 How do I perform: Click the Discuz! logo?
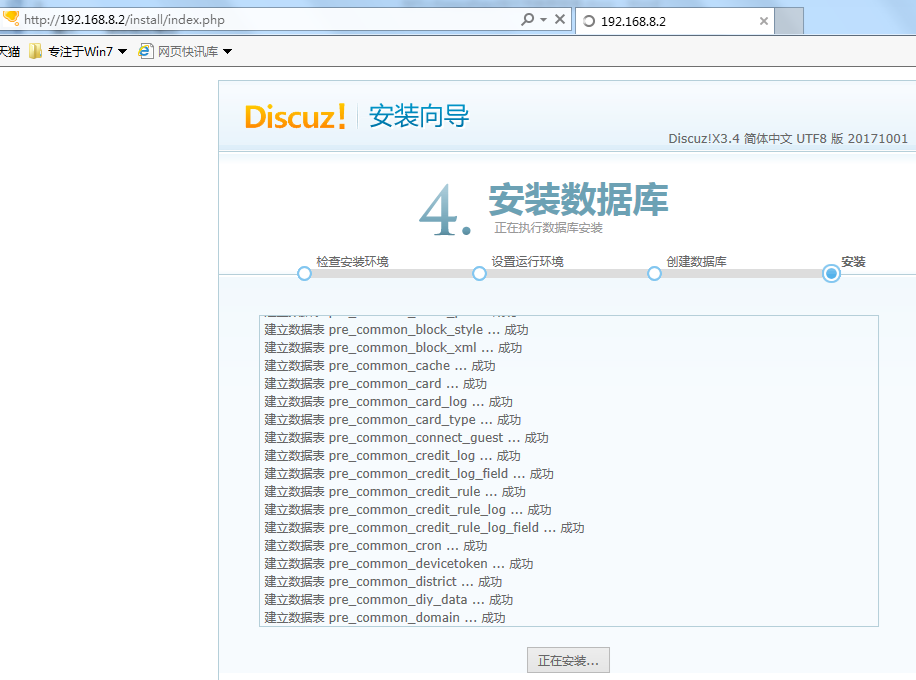pos(295,116)
